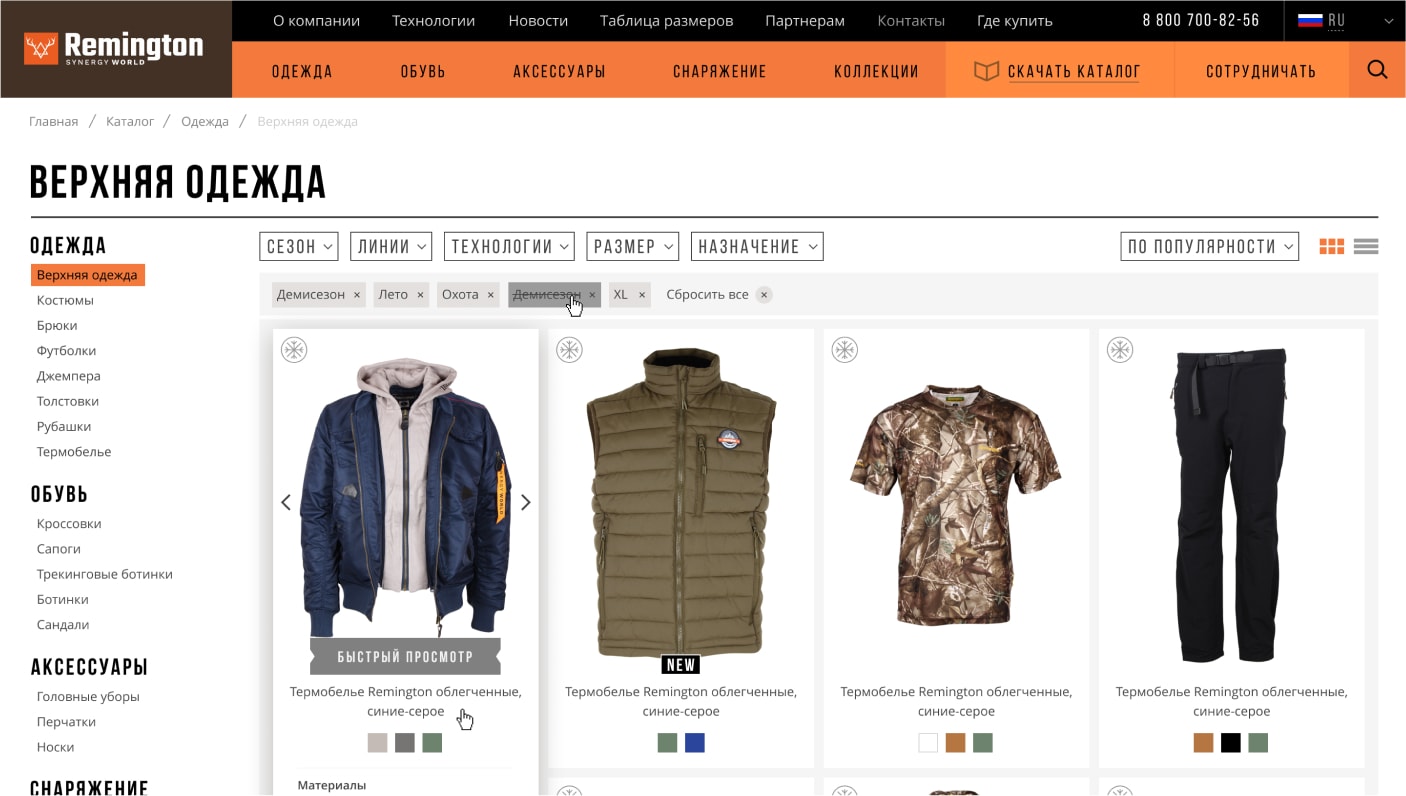Go to Каталог breadcrumb
The width and height of the screenshot is (1406, 796).
(130, 121)
